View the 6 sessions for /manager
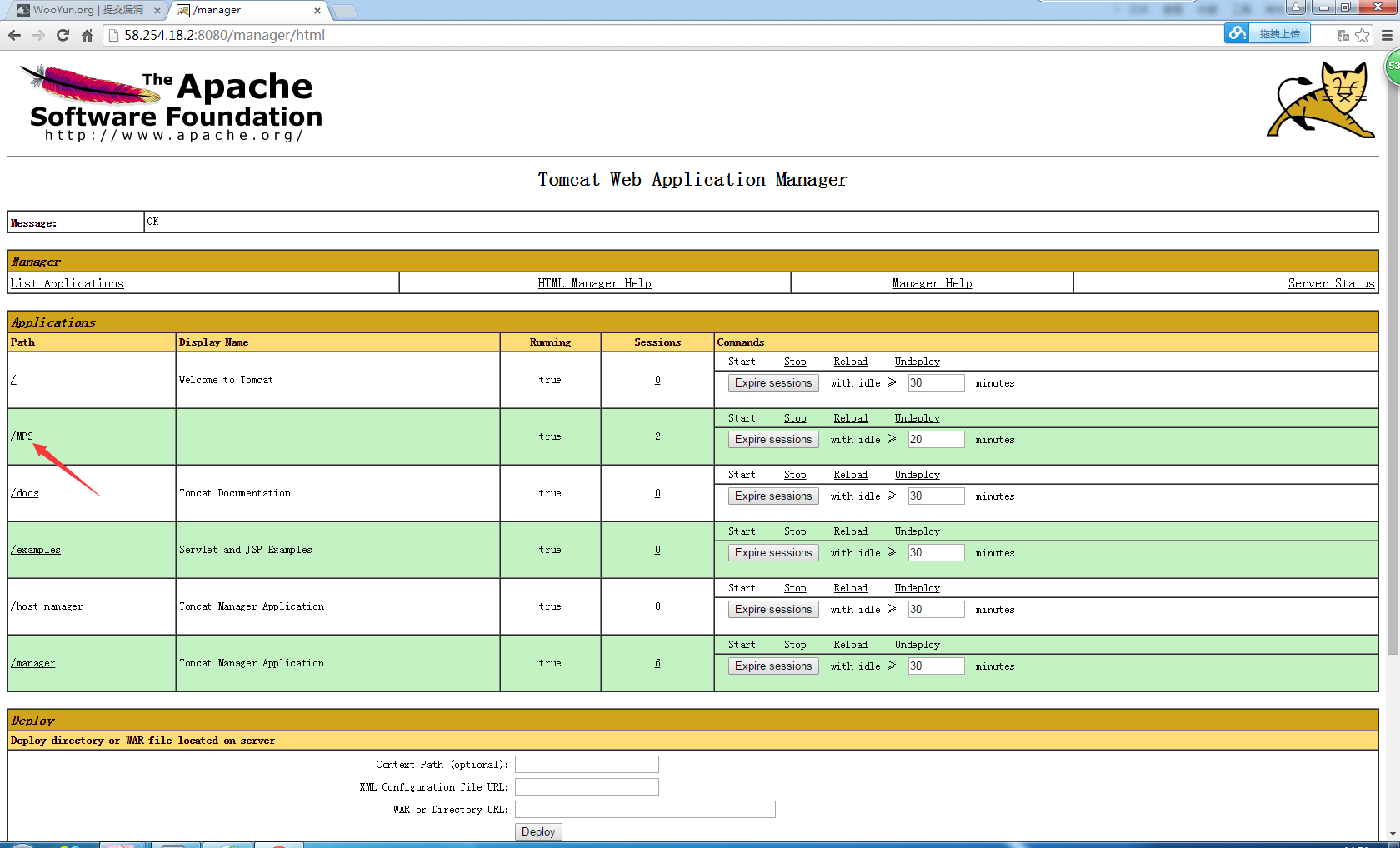 (x=657, y=663)
